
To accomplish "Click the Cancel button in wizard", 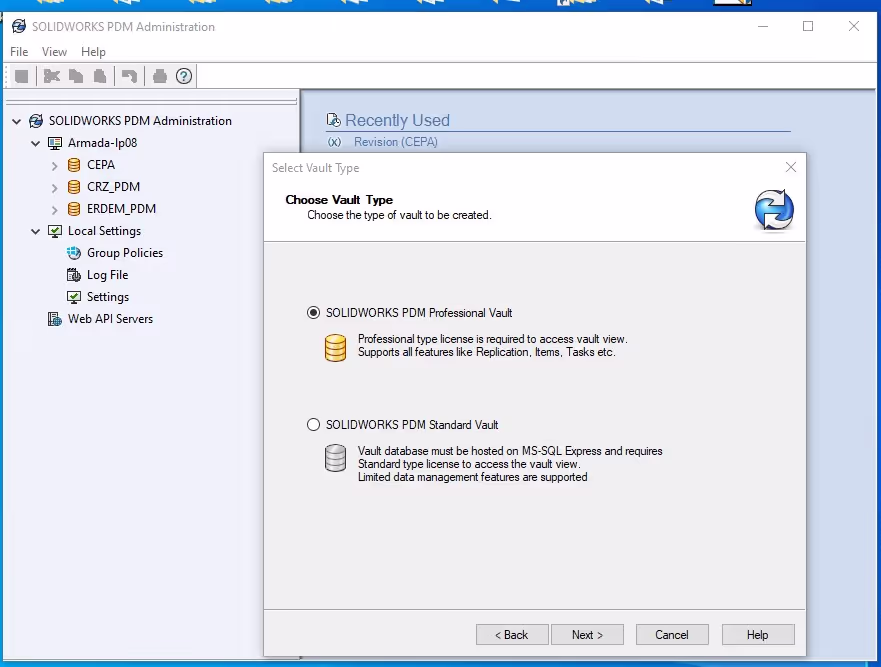I will (x=672, y=634).
